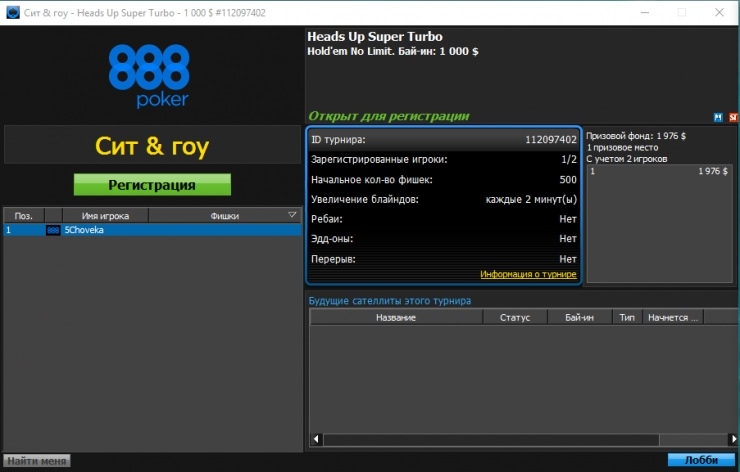Sort satellites by the Название column
This screenshot has width=740, height=472.
[396, 317]
